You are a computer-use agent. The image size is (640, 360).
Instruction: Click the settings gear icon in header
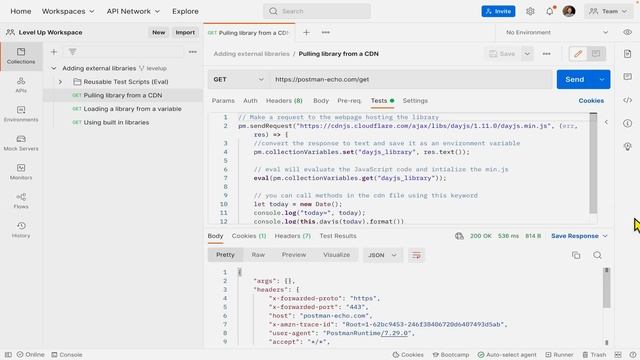530,11
